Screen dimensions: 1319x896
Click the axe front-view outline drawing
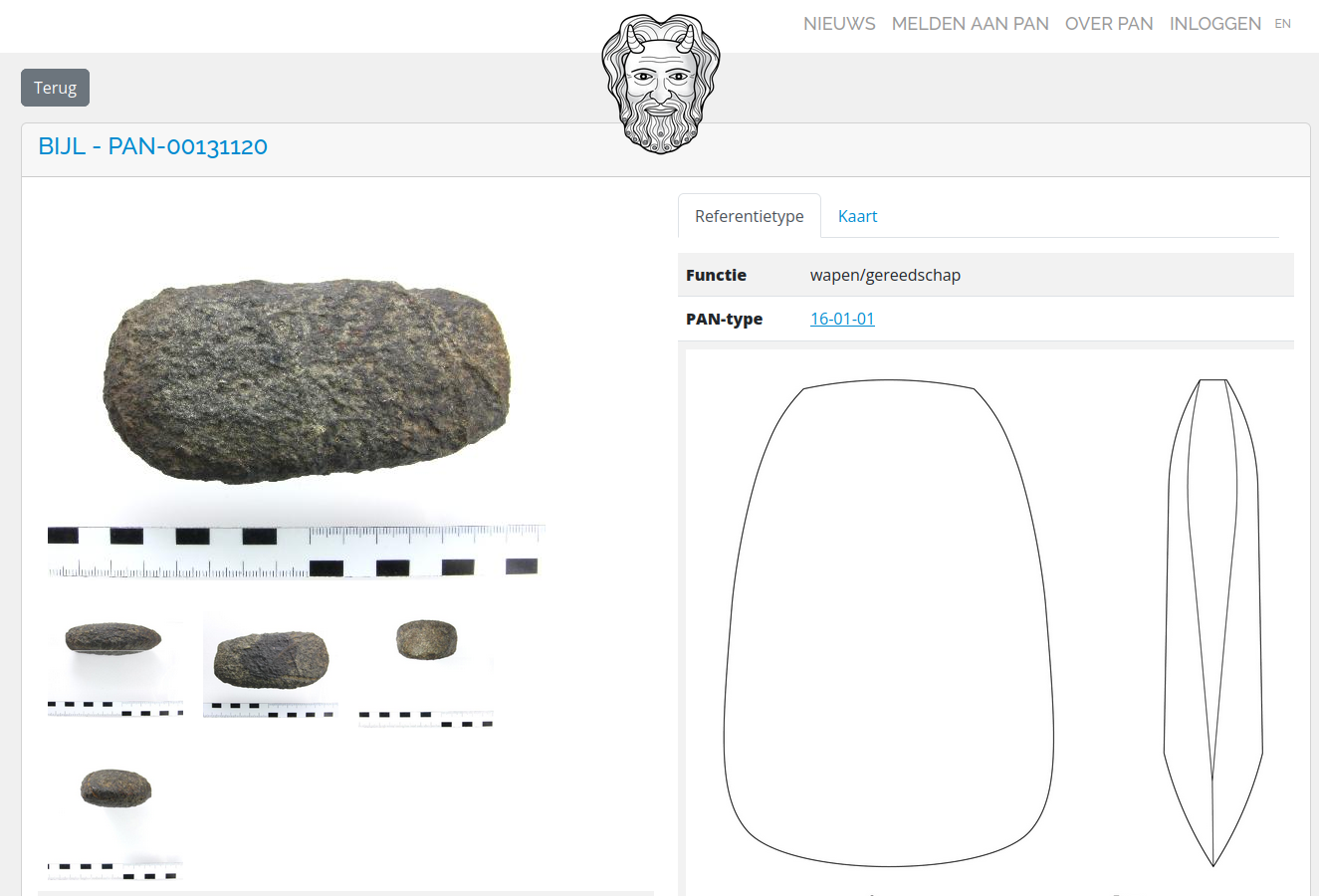pos(888,623)
